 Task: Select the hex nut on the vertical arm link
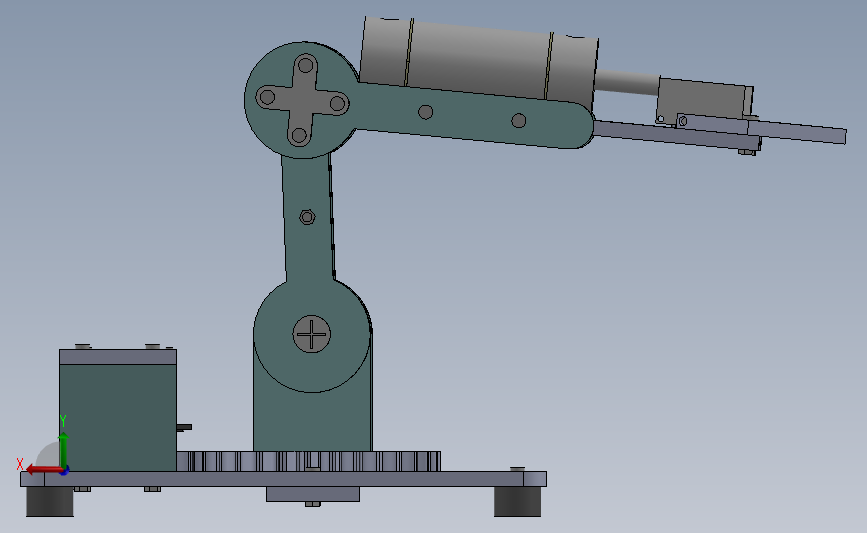[x=307, y=217]
